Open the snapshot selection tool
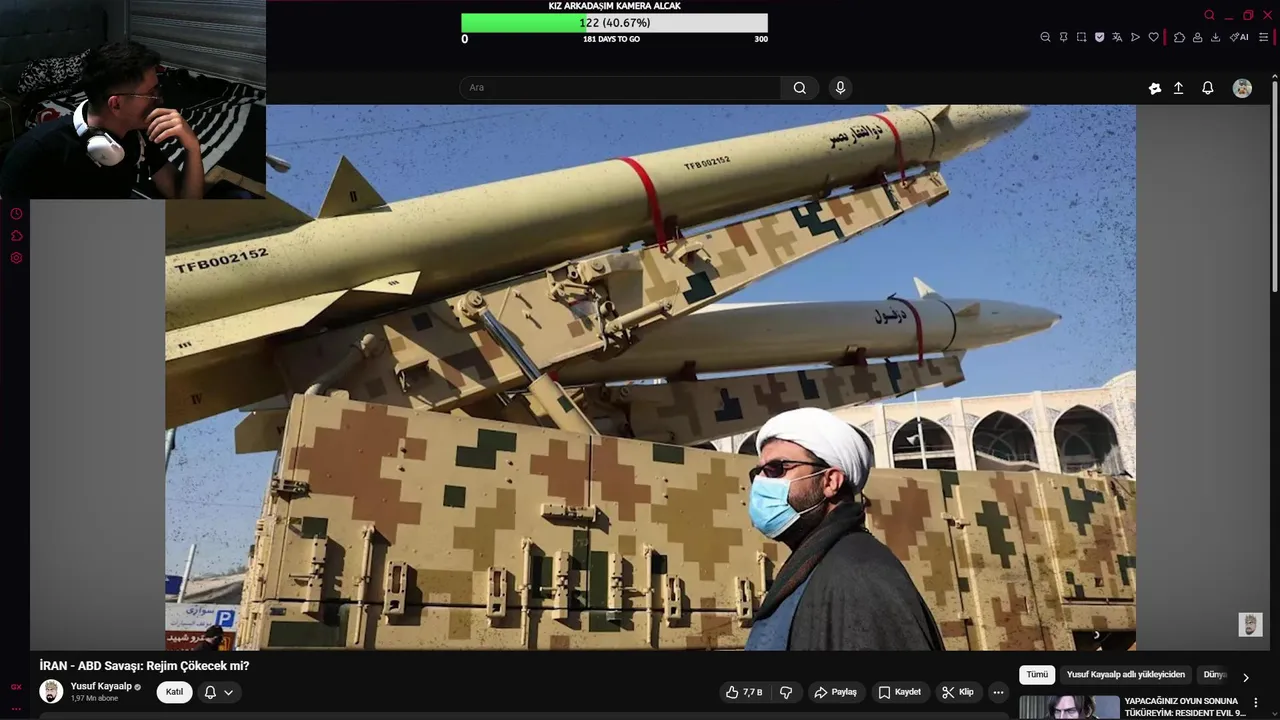Screen dimensions: 1280x720 click(x=1081, y=37)
